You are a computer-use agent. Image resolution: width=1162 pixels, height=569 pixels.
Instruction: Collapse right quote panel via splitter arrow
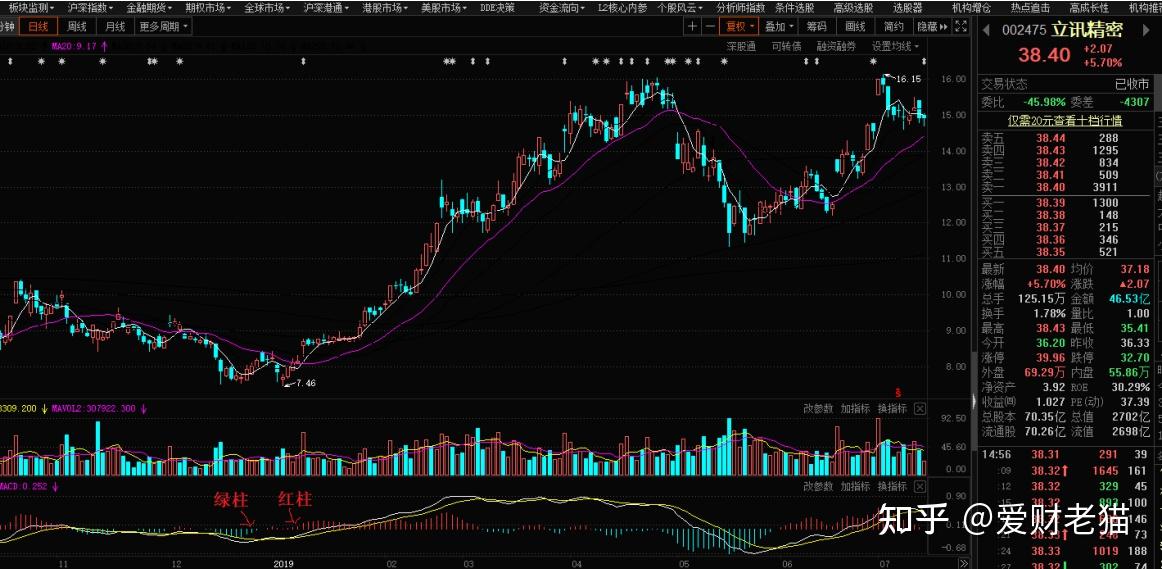[x=974, y=402]
